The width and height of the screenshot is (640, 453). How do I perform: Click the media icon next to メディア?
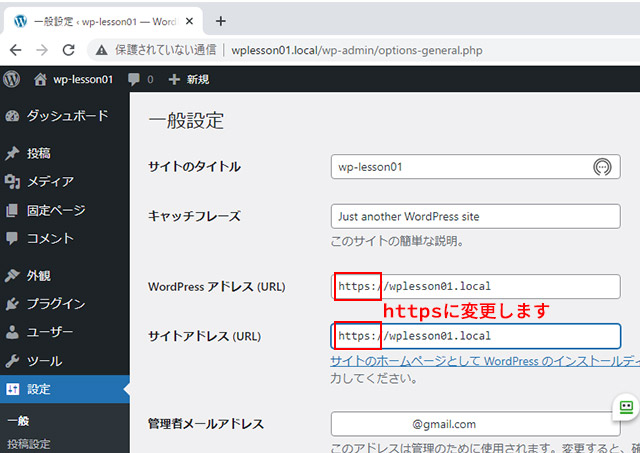[12, 181]
